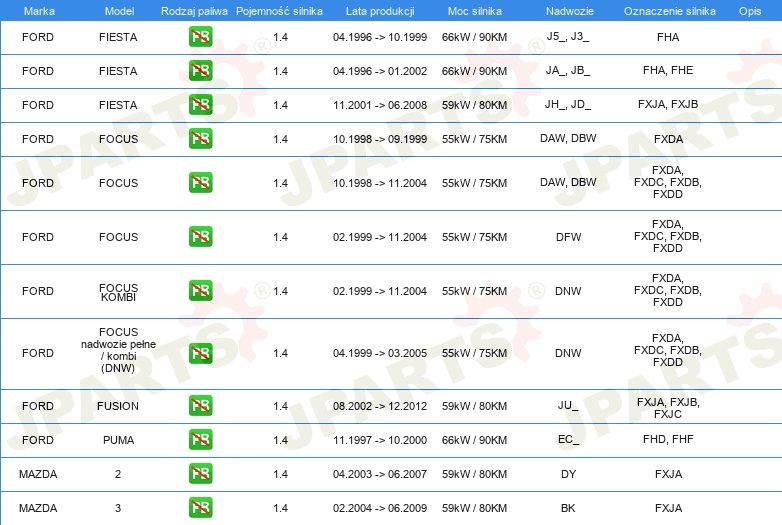Click the fuel icon in the Mazda 2 row

pyautogui.click(x=200, y=474)
